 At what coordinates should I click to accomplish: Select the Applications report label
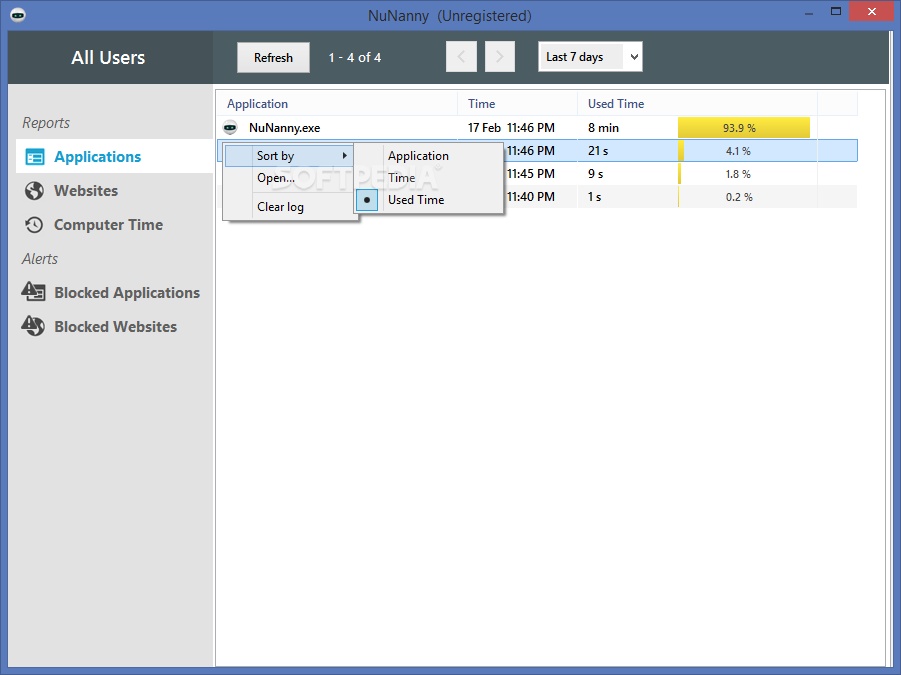click(98, 157)
